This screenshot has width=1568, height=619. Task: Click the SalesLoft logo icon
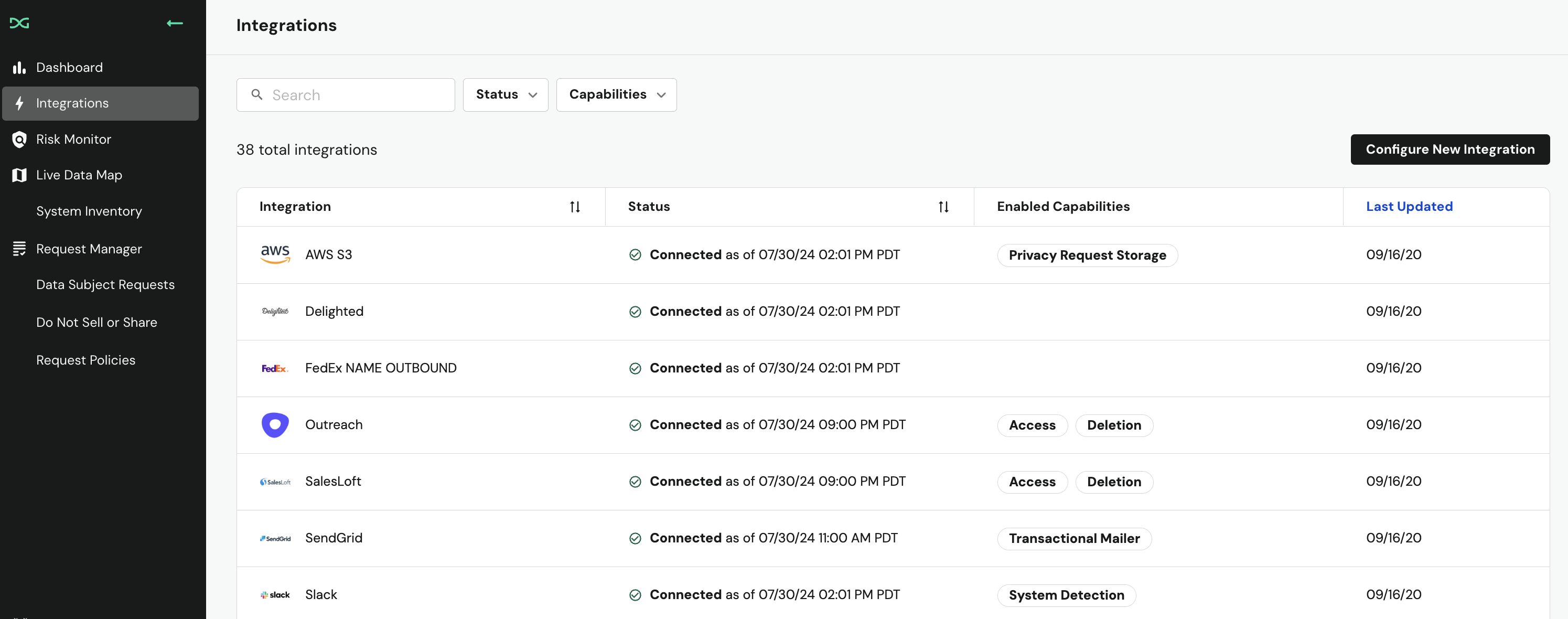tap(275, 482)
